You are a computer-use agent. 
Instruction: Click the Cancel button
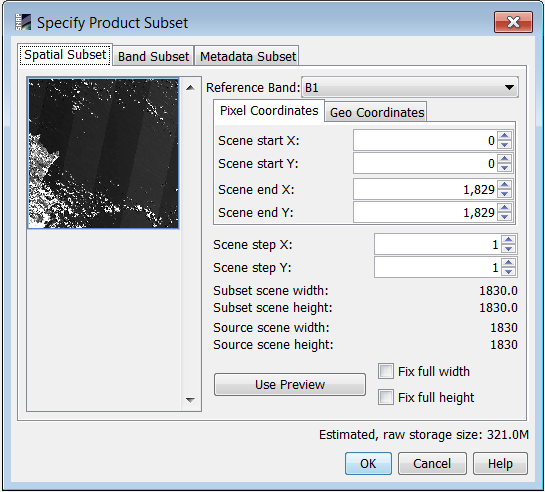point(432,464)
